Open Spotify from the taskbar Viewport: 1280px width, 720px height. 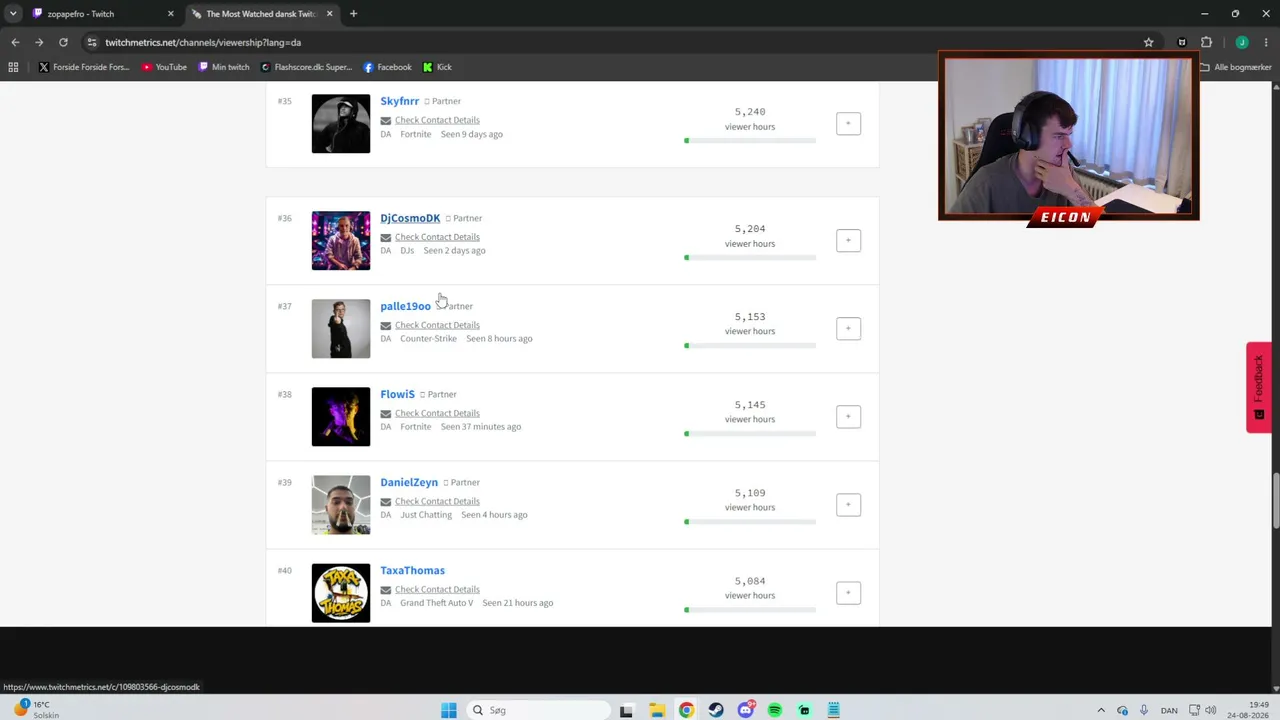coord(775,710)
